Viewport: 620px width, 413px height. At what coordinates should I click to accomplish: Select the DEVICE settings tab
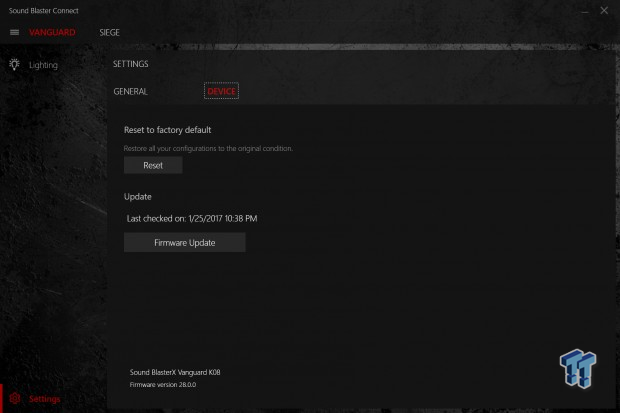pos(221,91)
